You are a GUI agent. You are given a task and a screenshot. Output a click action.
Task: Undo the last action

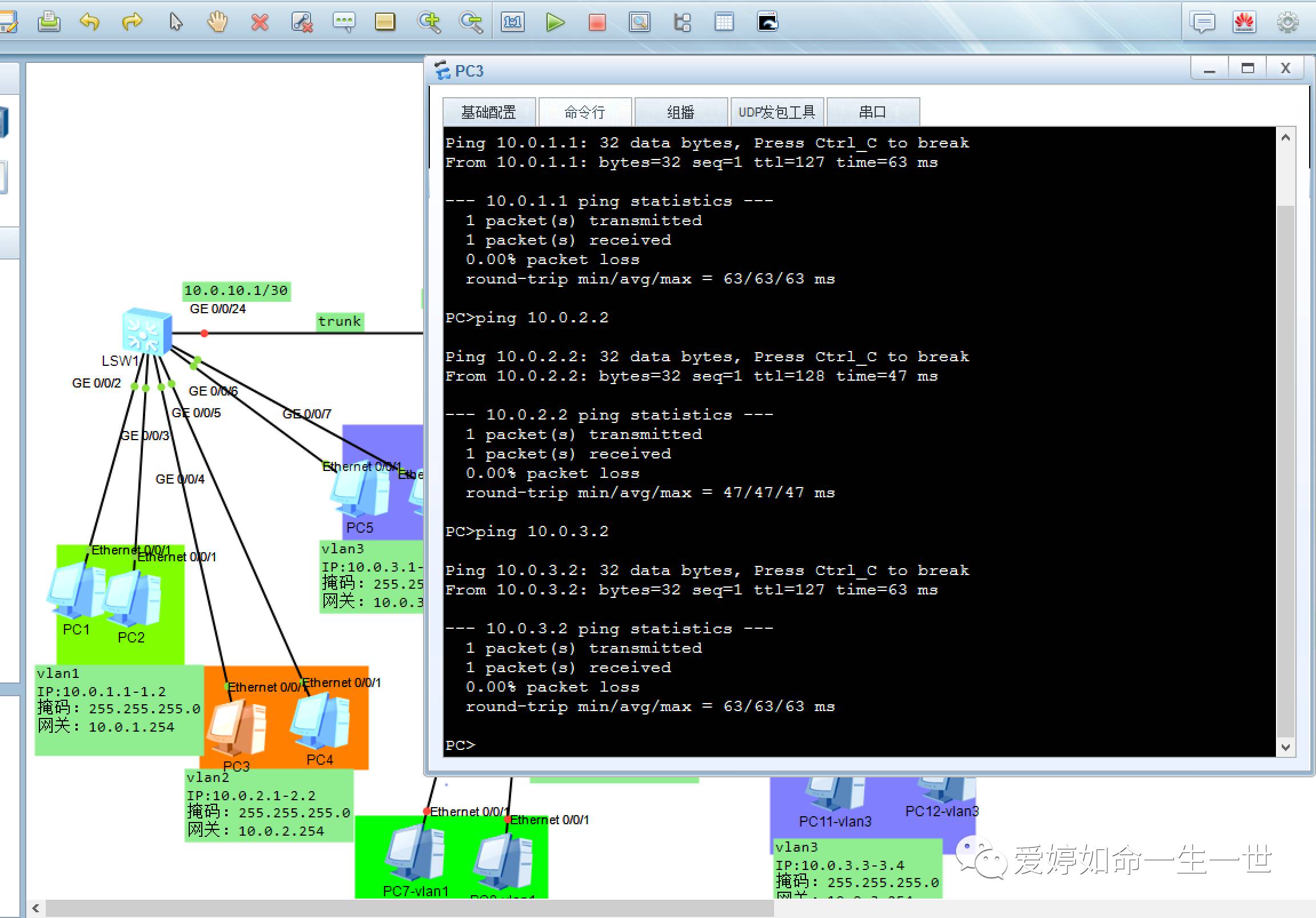(90, 22)
